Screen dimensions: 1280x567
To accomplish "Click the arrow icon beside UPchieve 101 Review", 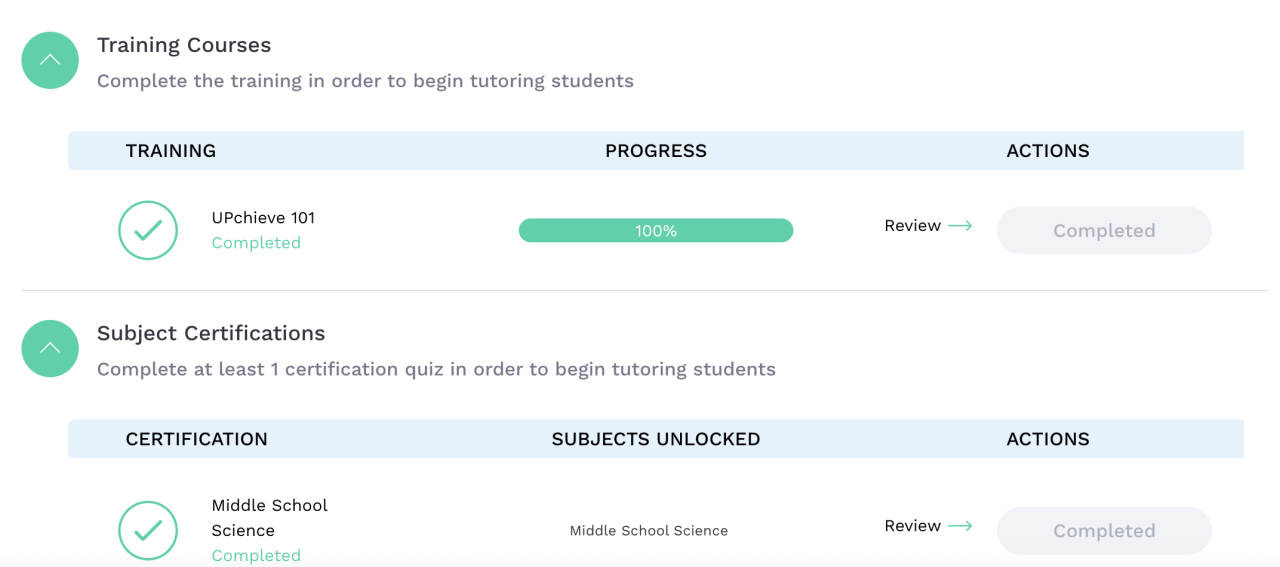I will [960, 226].
